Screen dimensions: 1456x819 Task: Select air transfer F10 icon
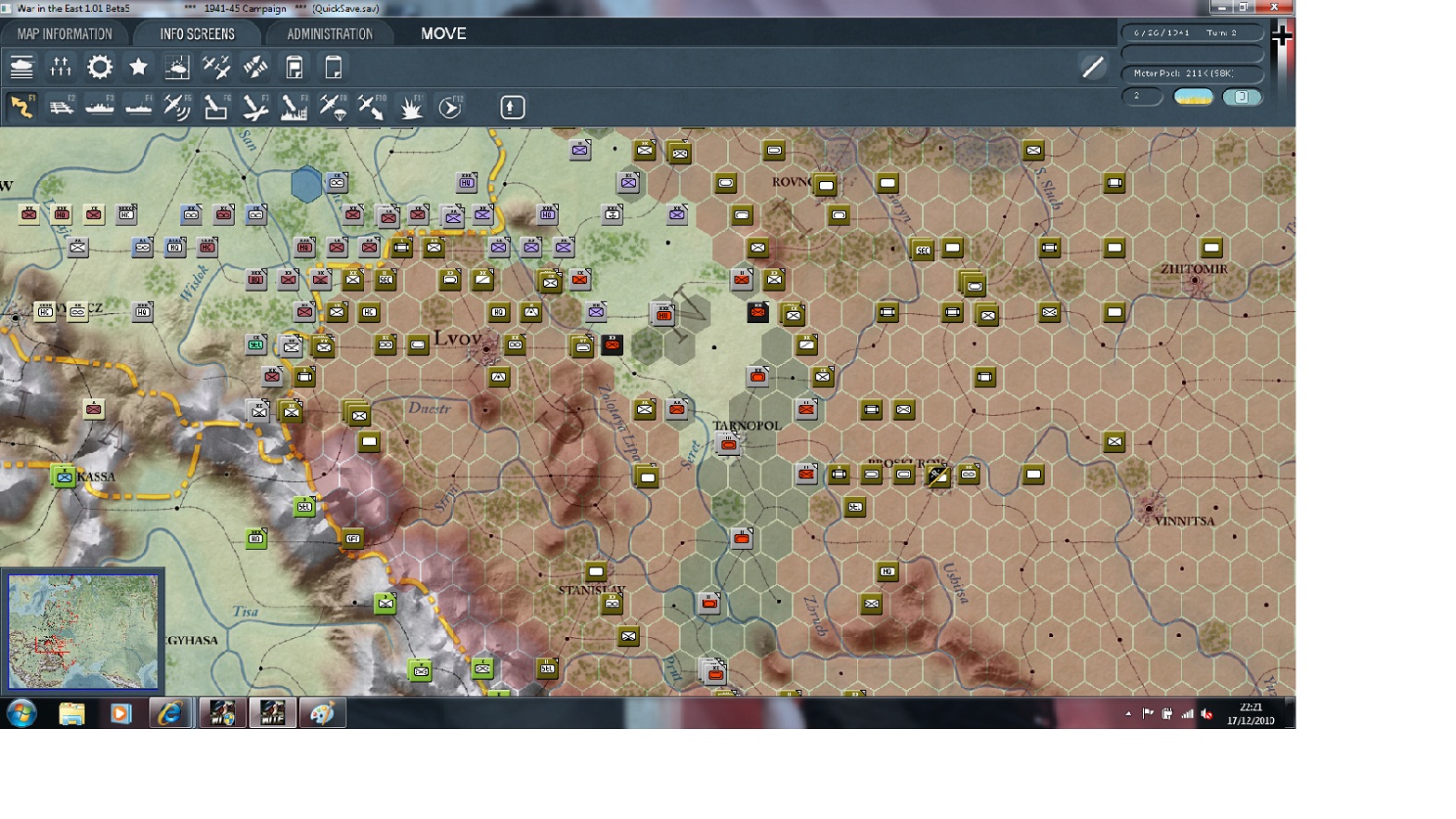[x=372, y=107]
